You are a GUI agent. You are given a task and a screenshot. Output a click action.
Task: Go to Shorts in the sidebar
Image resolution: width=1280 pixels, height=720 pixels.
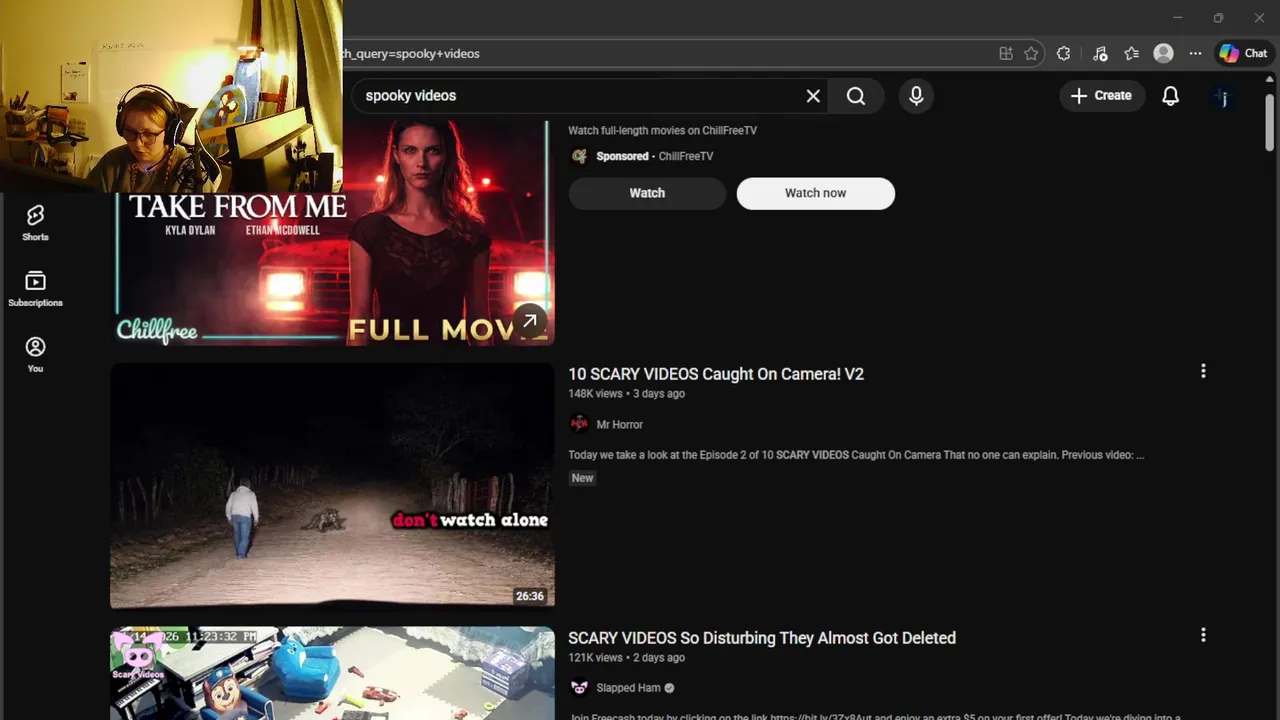[x=35, y=223]
